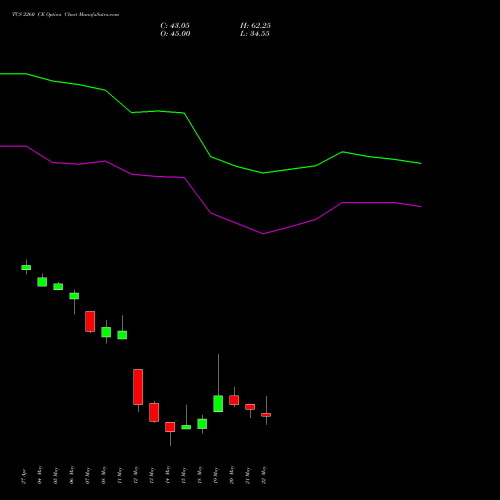
Task: Click the 19 May date label
Action: (216, 475)
